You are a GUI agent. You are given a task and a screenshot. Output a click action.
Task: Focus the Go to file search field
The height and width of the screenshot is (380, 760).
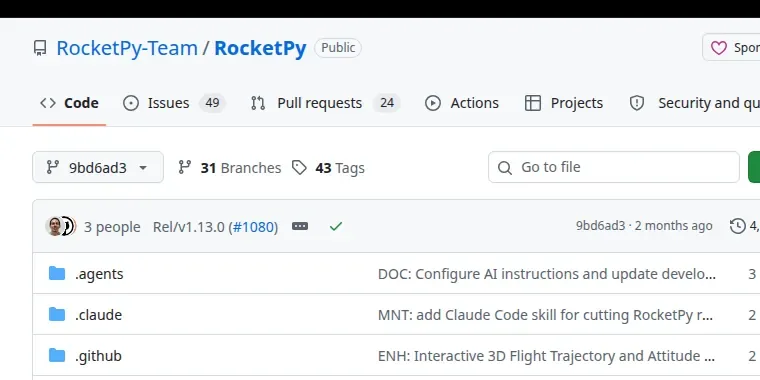pyautogui.click(x=614, y=167)
